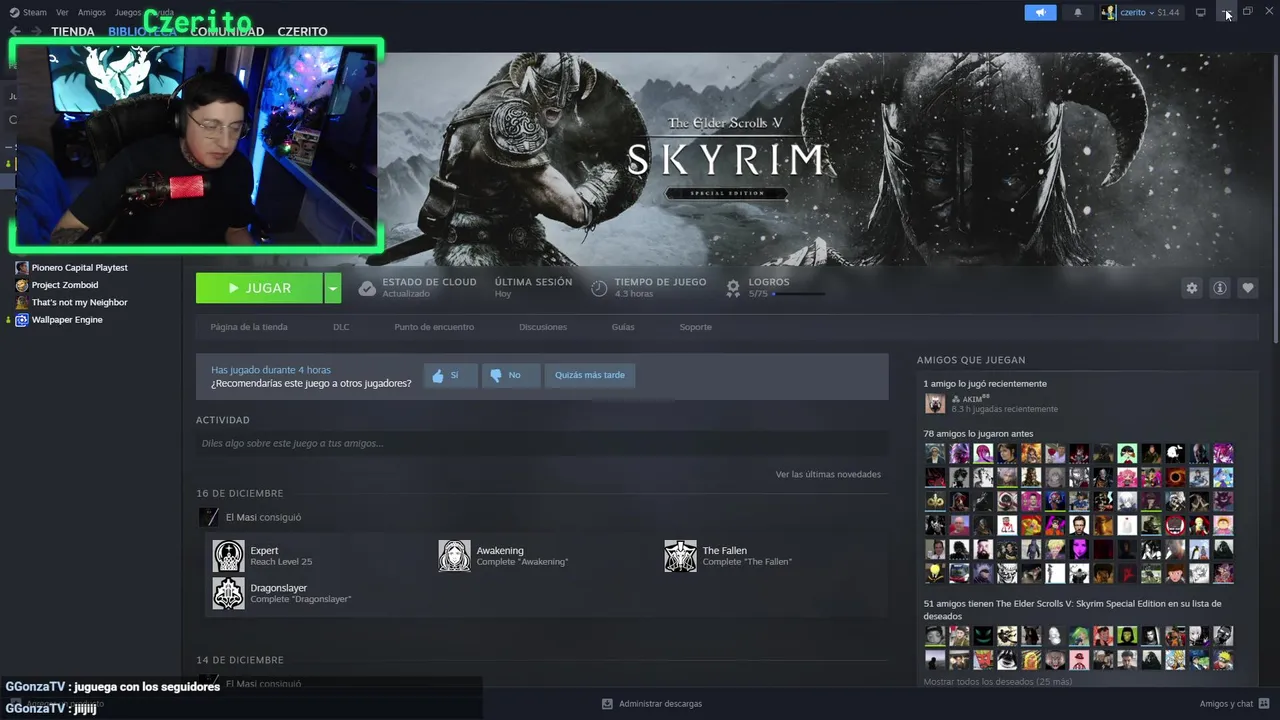Open Página de la tienda link
Image resolution: width=1280 pixels, height=720 pixels.
click(249, 327)
